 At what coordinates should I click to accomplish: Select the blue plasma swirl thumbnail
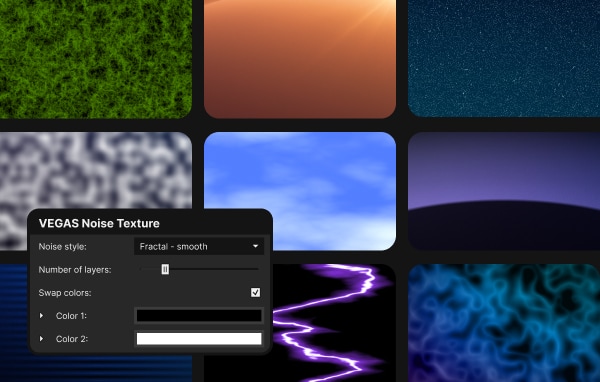(x=504, y=323)
